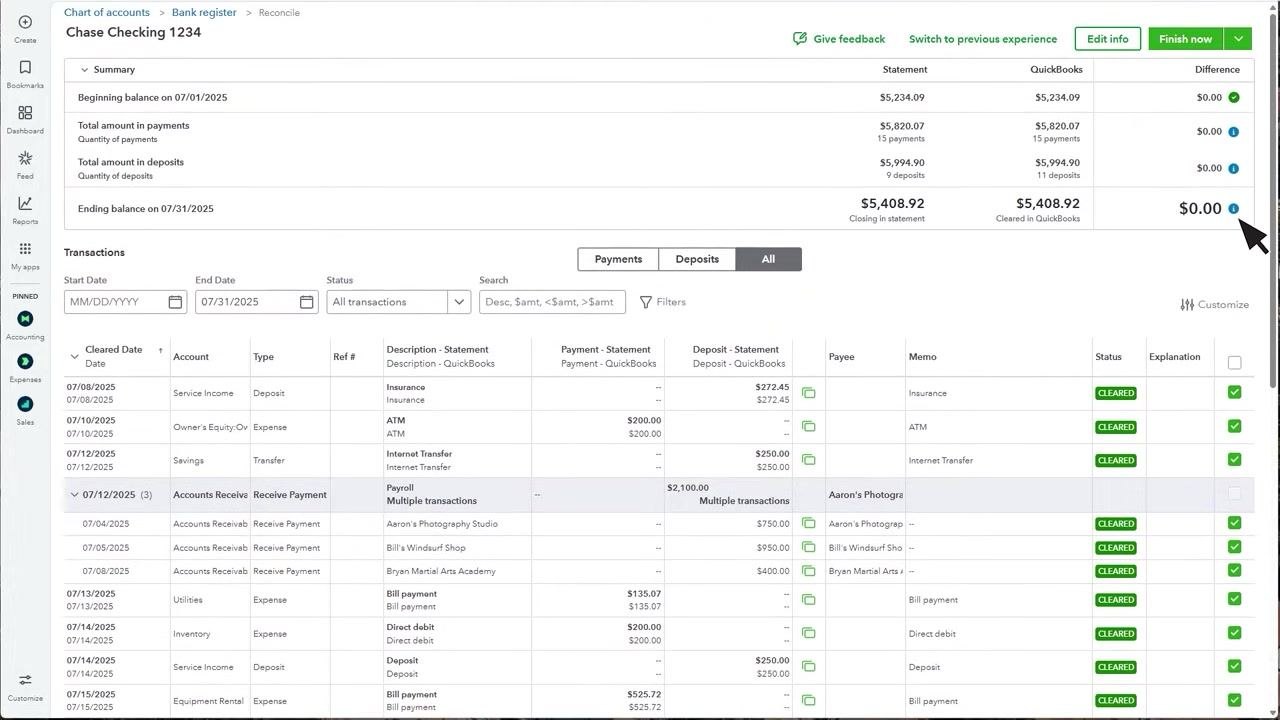Click the transaction Search field

pyautogui.click(x=552, y=302)
